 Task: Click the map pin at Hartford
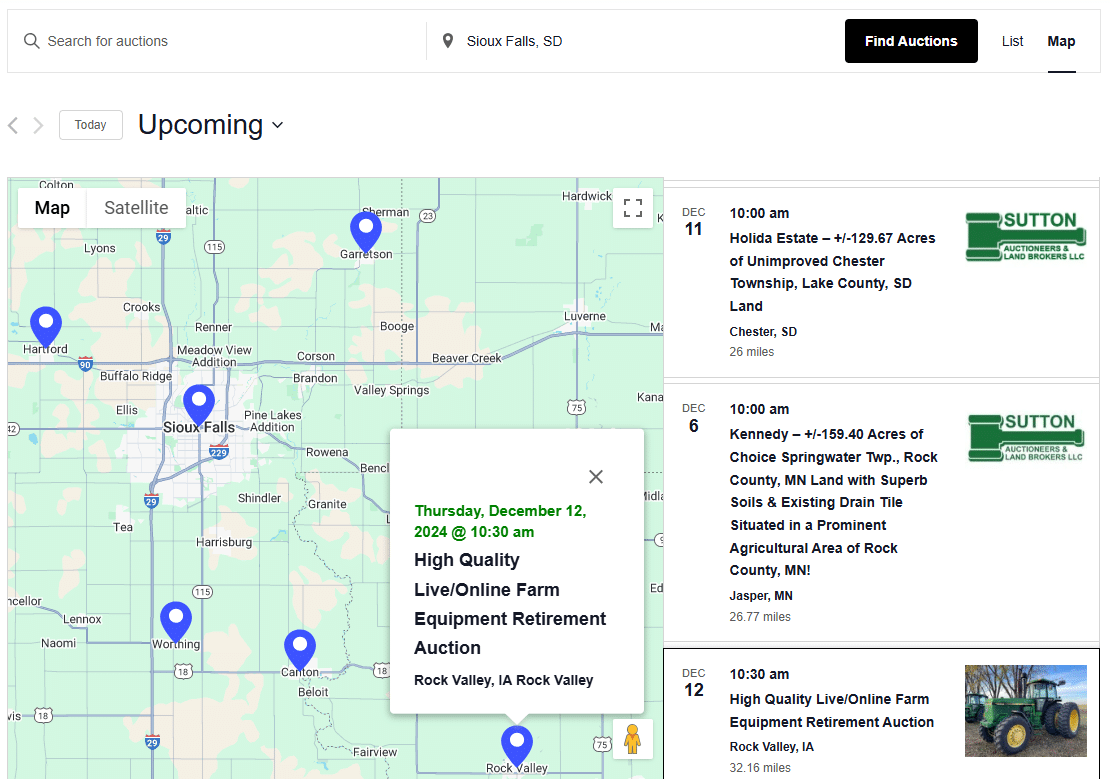coord(46,326)
